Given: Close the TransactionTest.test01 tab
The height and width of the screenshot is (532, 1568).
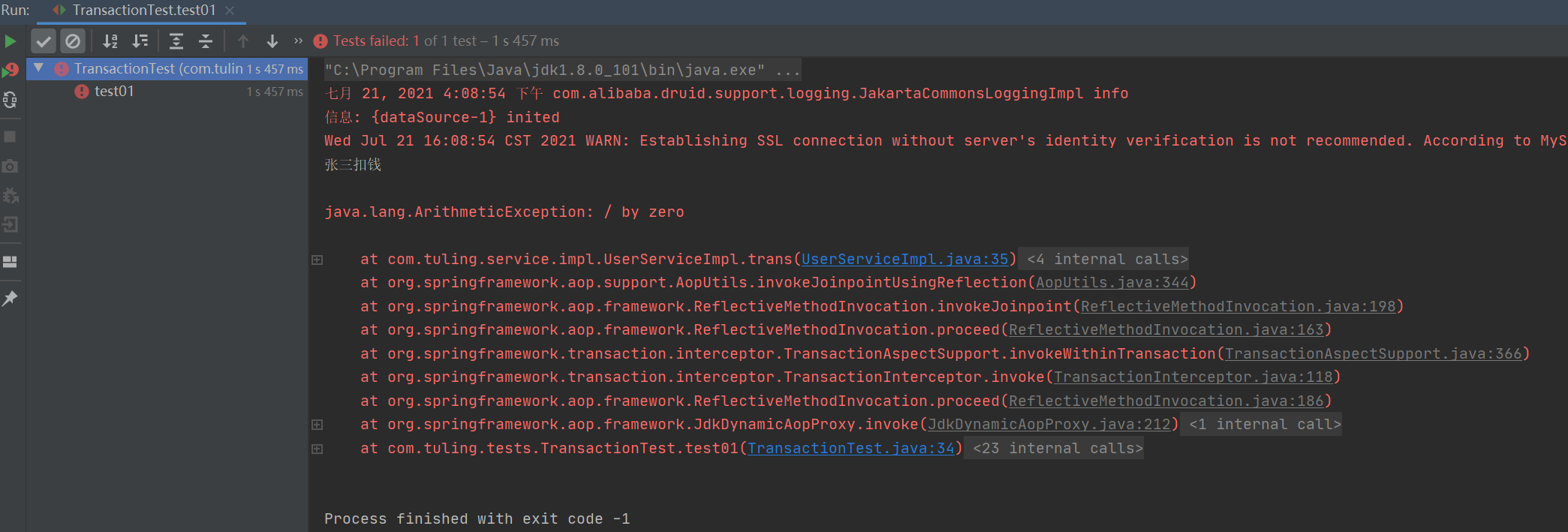Looking at the screenshot, I should point(230,11).
